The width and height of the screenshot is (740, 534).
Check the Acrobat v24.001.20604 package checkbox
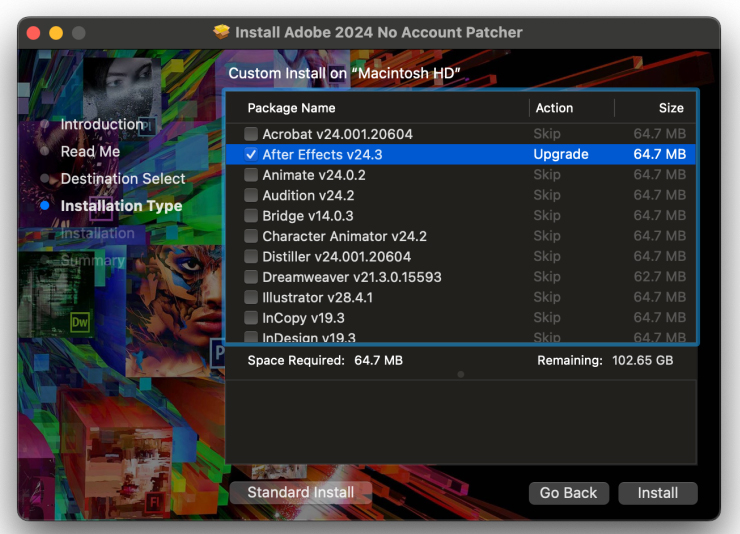(251, 134)
